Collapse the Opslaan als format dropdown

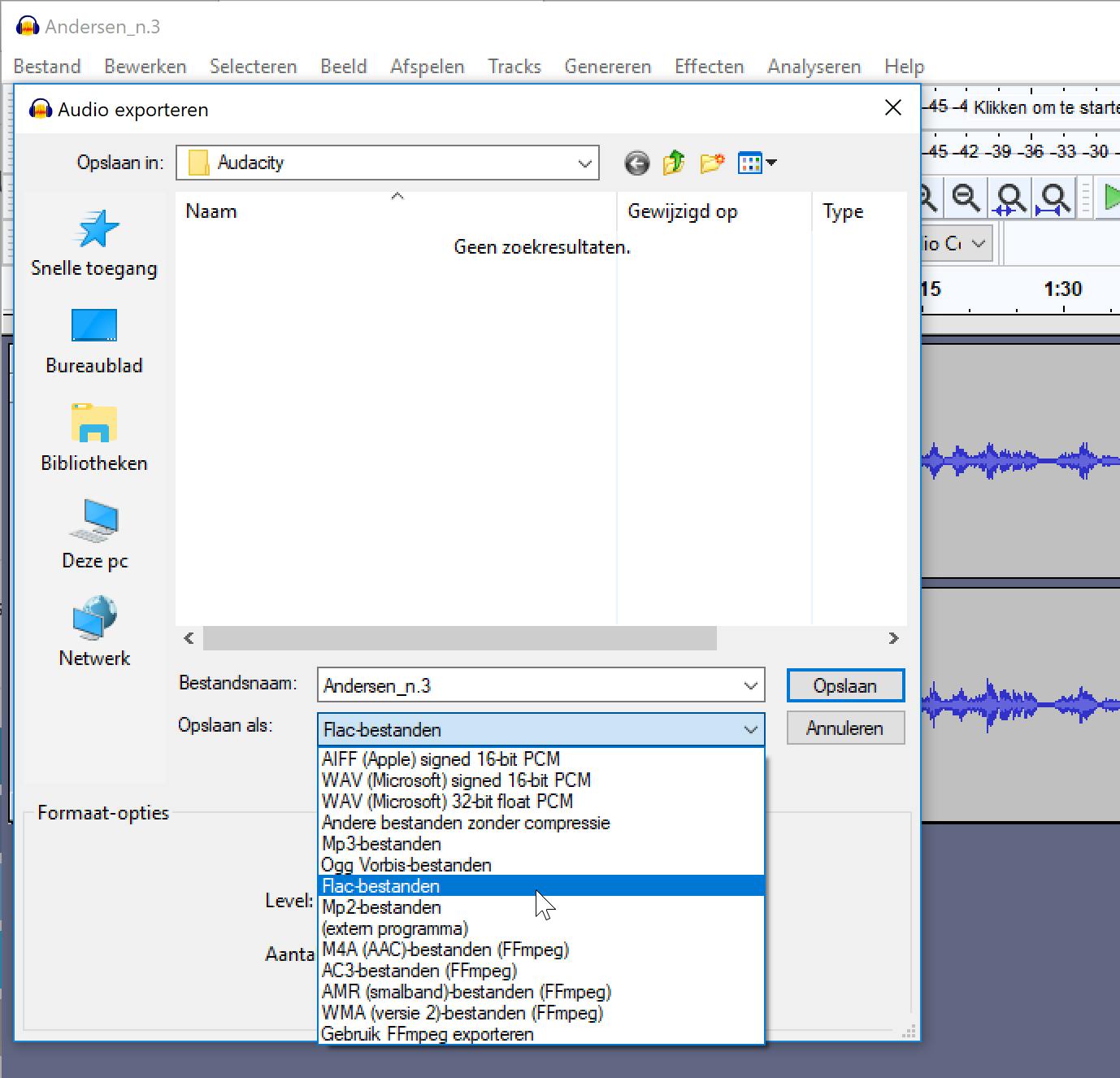(750, 730)
